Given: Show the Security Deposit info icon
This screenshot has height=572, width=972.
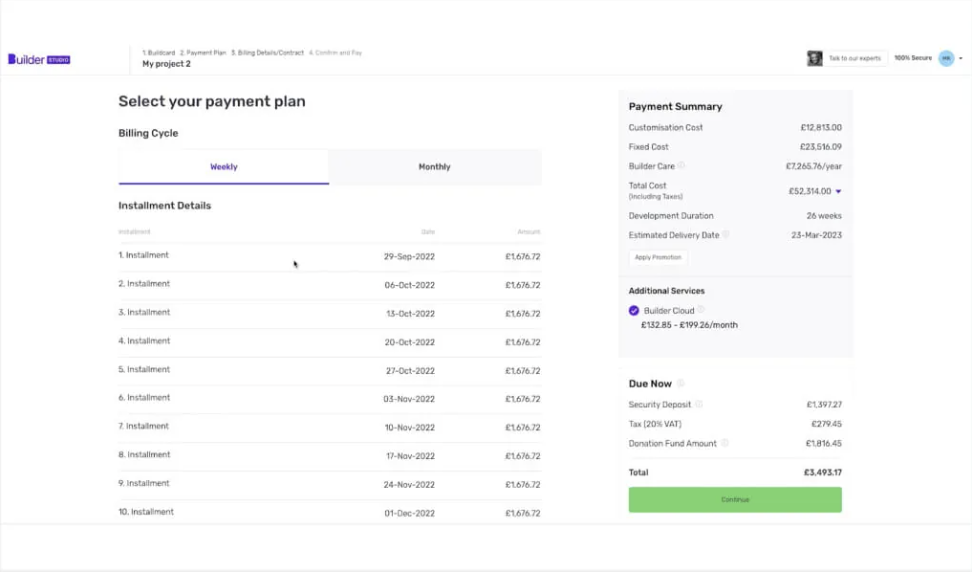Looking at the screenshot, I should tap(699, 404).
